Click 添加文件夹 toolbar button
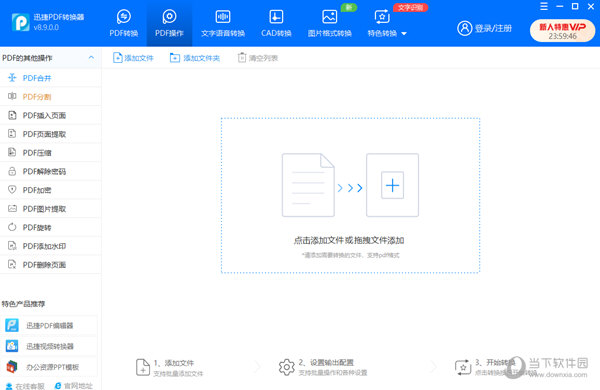Image resolution: width=600 pixels, height=390 pixels. (195, 58)
